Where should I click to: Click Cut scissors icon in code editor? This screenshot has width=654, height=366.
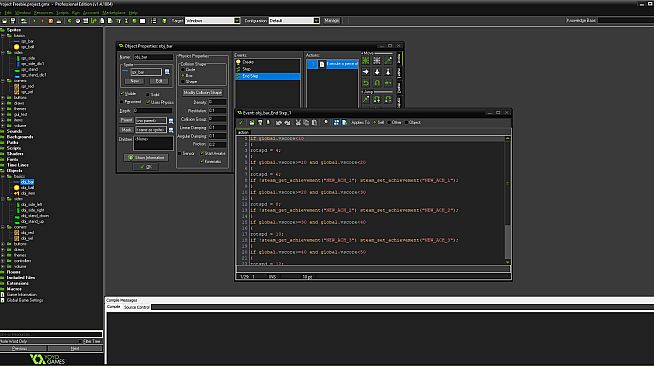[x=298, y=123]
